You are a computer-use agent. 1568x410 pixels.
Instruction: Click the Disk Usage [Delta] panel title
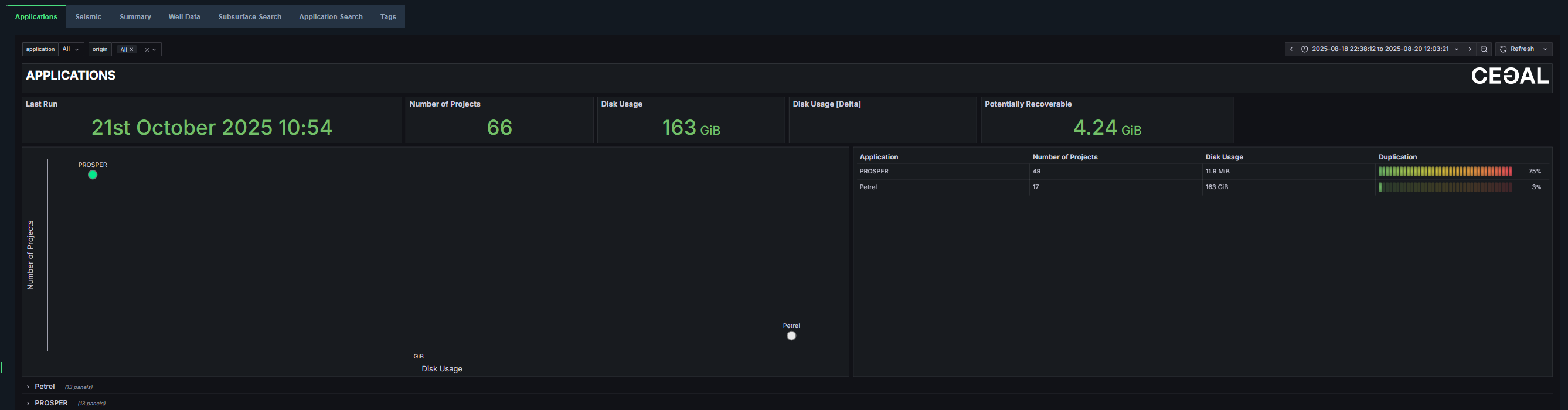click(x=826, y=104)
